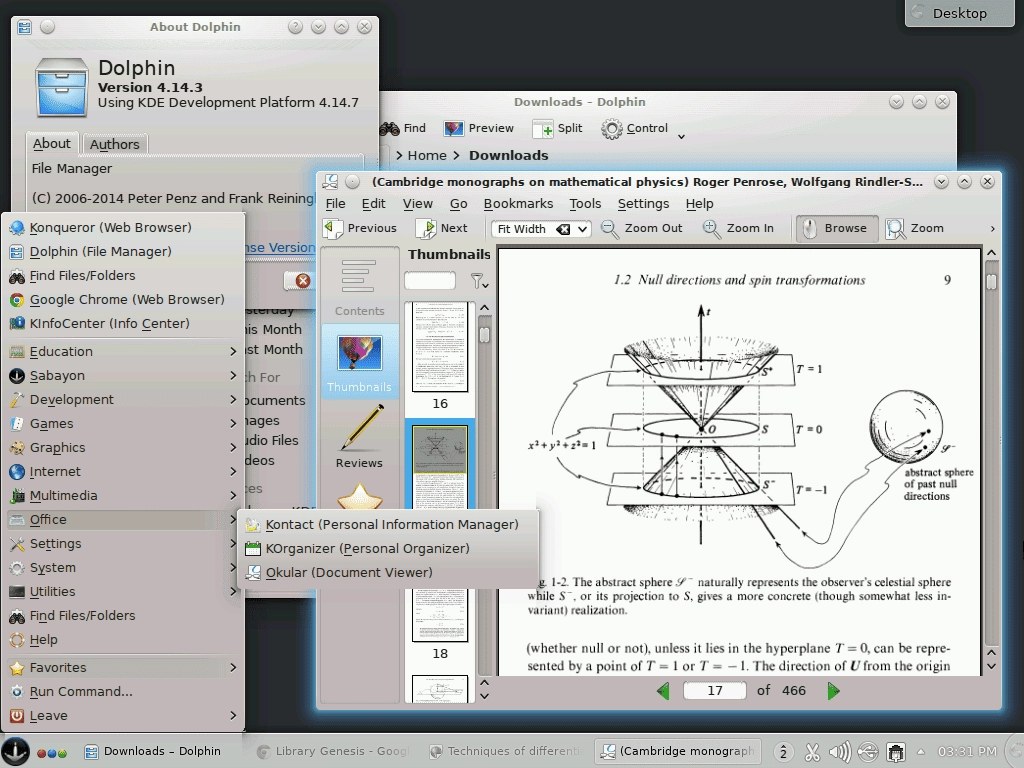Click the Desktop button at top right
The height and width of the screenshot is (768, 1024).
pos(959,13)
